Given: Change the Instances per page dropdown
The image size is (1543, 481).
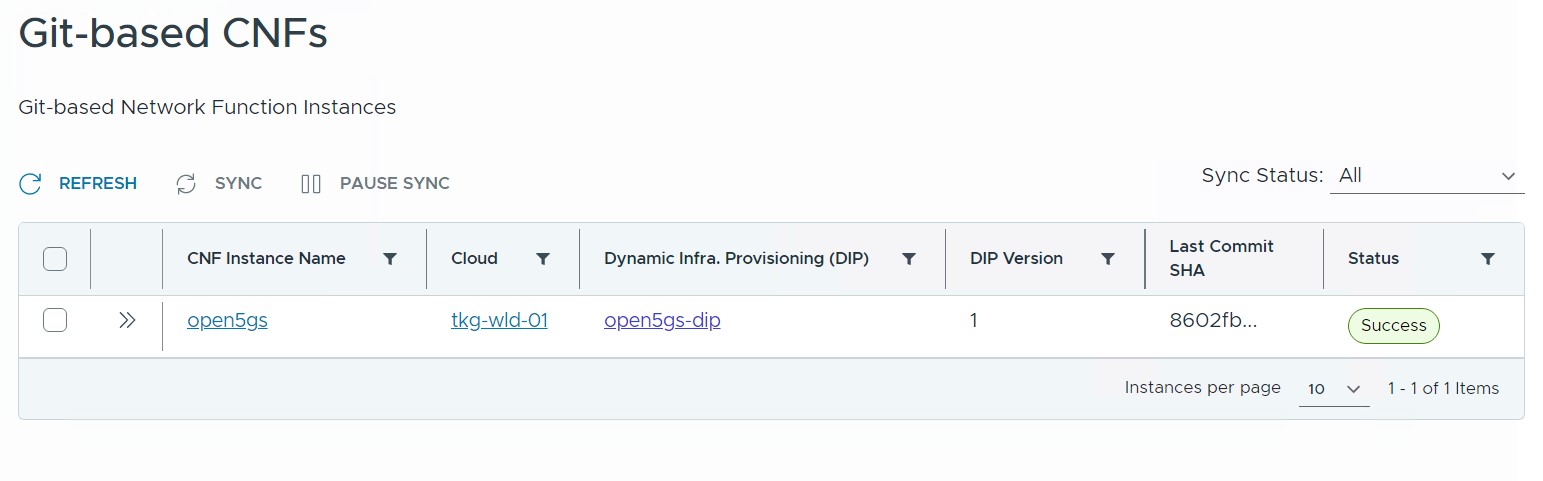Looking at the screenshot, I should tap(1334, 389).
